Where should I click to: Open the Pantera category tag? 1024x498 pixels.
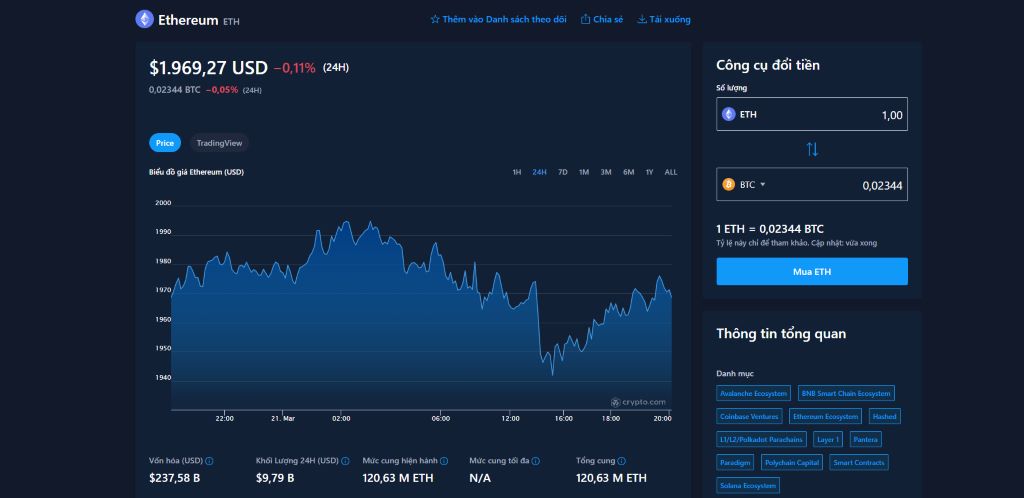866,439
